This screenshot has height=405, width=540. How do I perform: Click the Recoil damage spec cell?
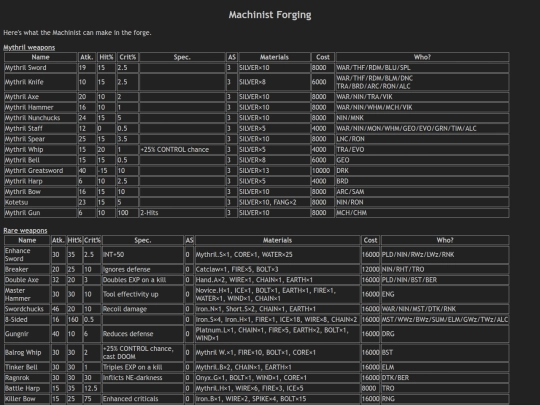[x=143, y=309]
